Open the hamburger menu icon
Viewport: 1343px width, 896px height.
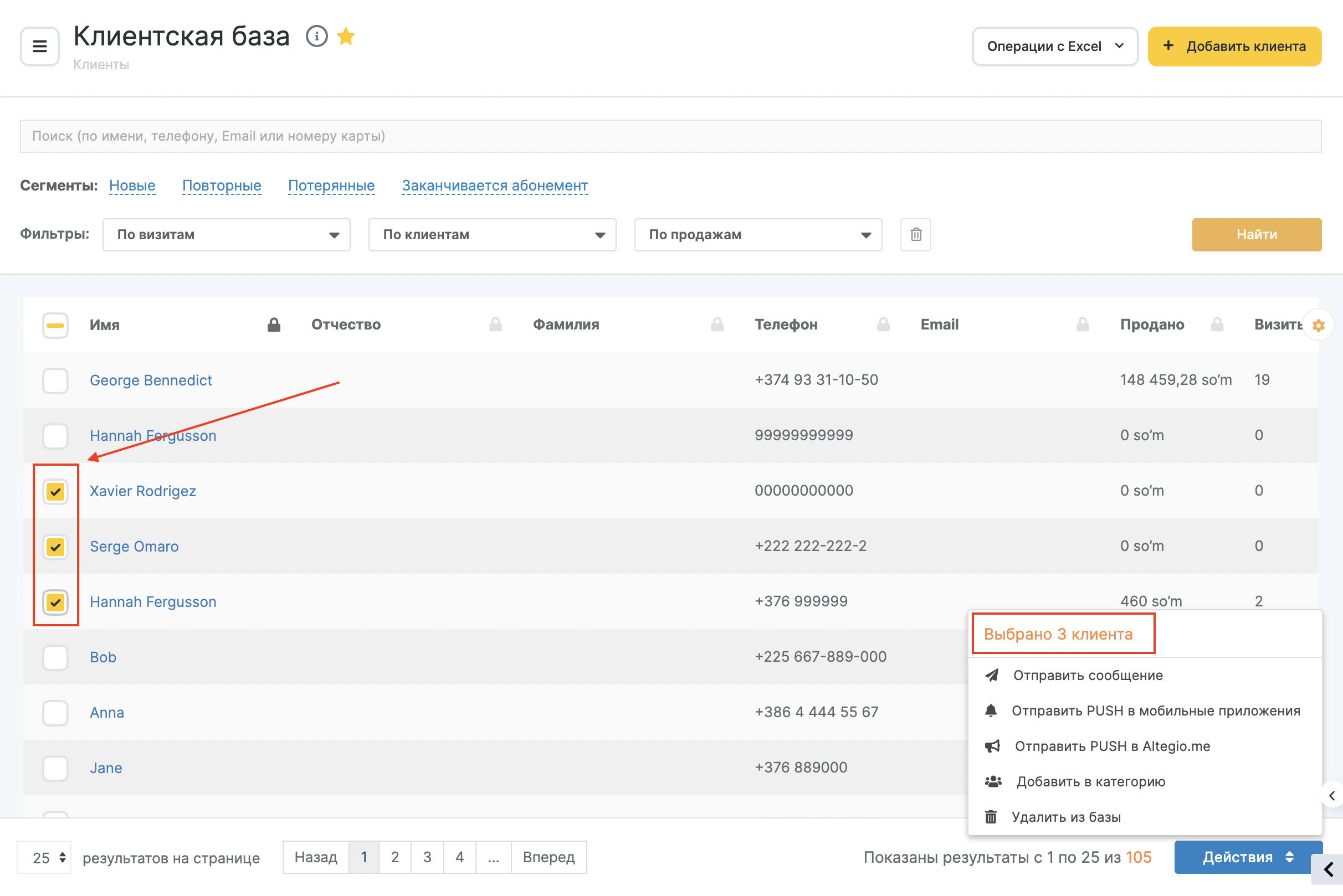39,47
